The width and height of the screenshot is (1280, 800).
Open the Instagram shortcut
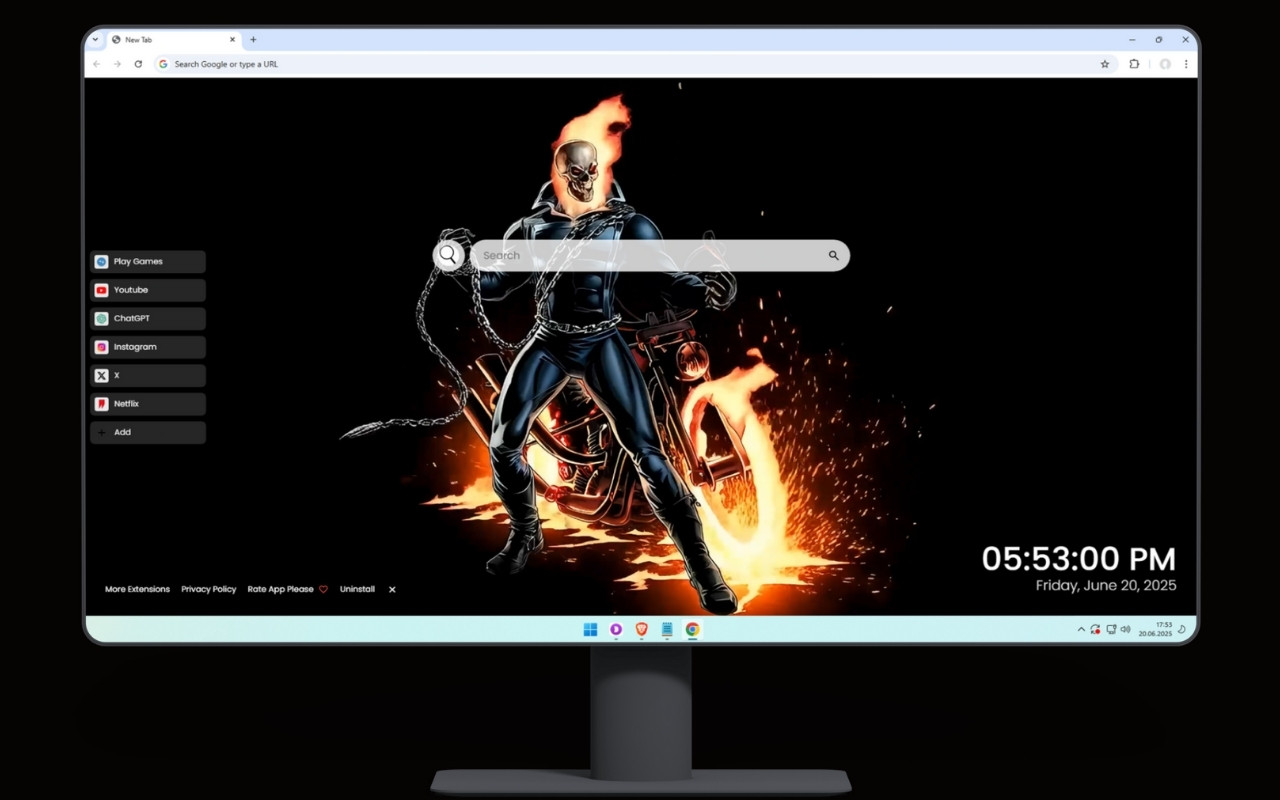pyautogui.click(x=148, y=347)
